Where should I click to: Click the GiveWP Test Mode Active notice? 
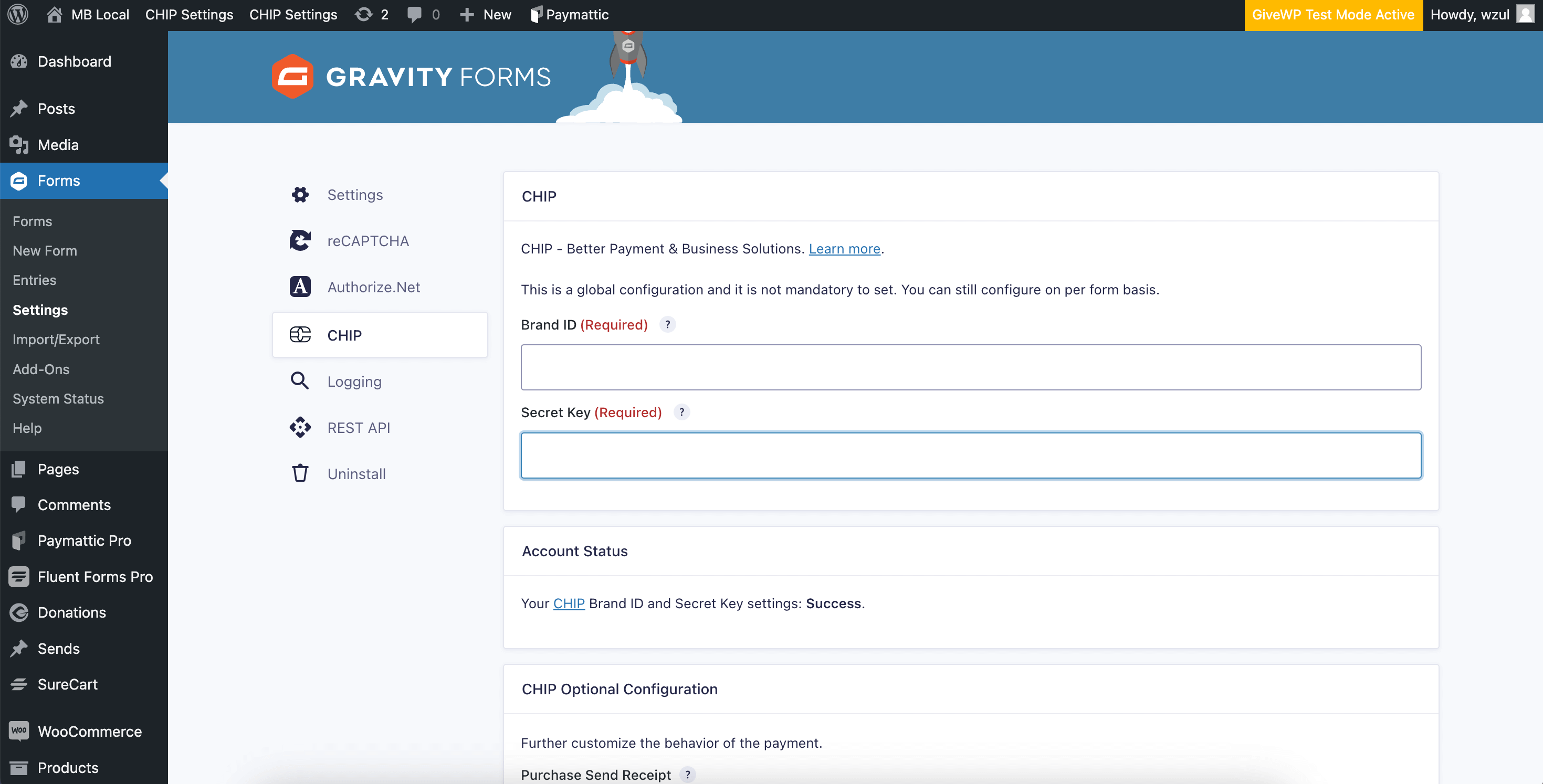coord(1334,14)
